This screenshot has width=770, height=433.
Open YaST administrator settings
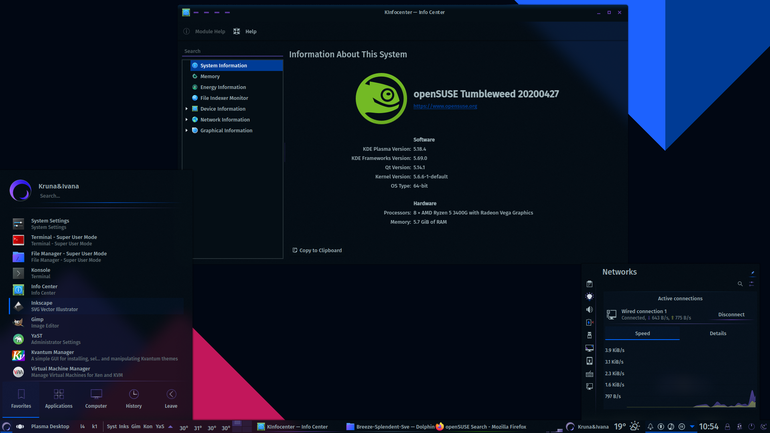point(96,339)
